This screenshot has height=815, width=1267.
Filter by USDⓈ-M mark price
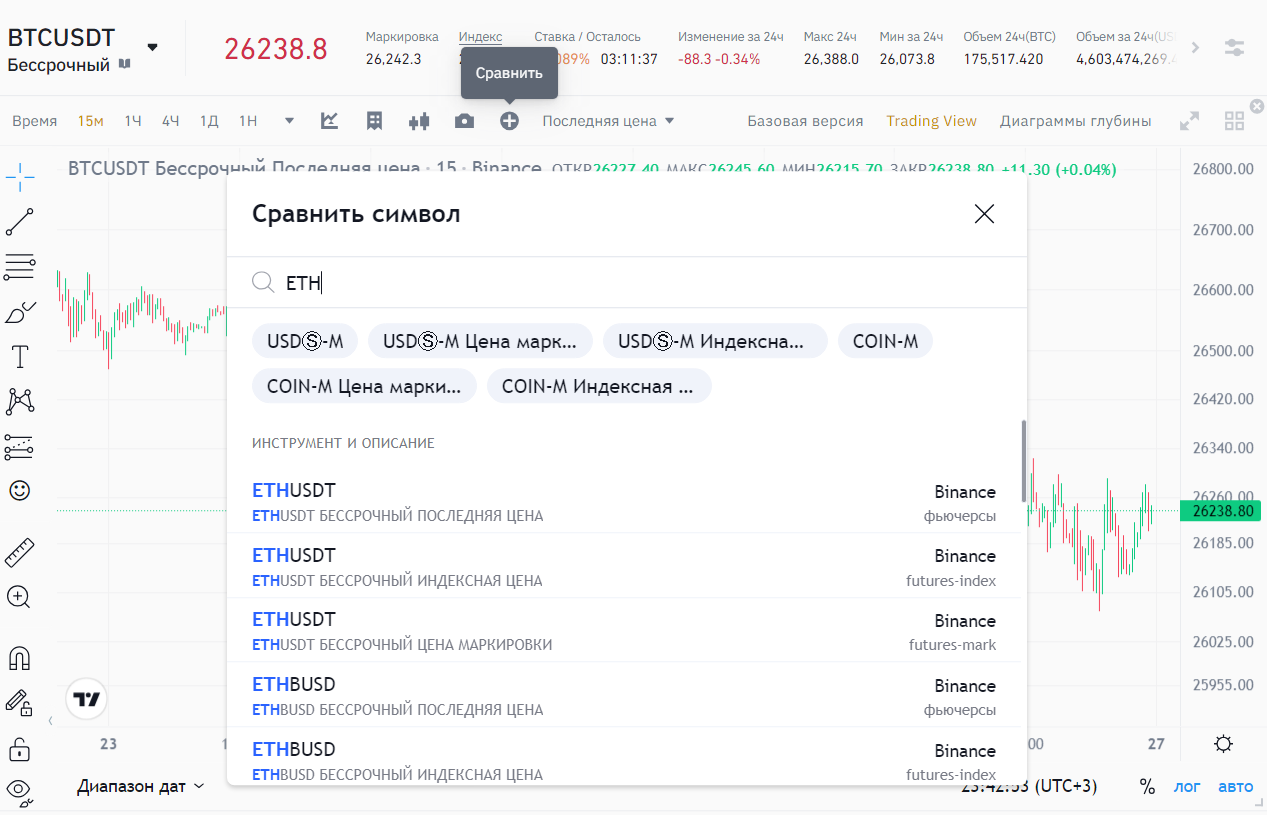(x=480, y=341)
